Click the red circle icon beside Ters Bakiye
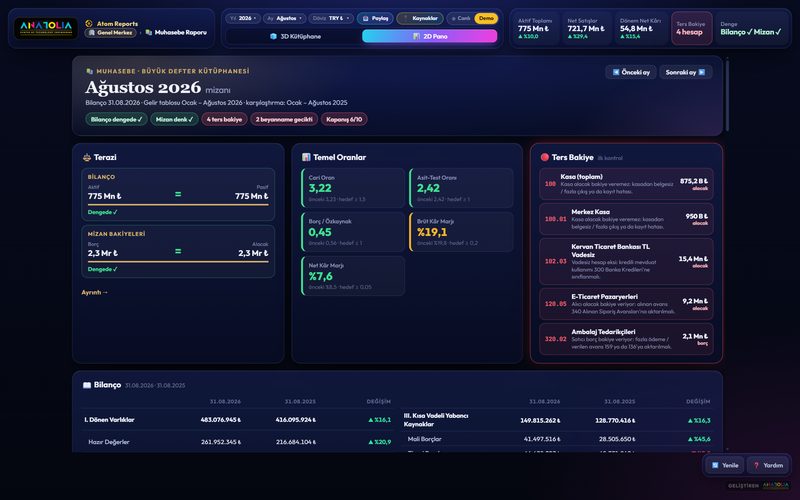The height and width of the screenshot is (500, 800). click(x=544, y=157)
